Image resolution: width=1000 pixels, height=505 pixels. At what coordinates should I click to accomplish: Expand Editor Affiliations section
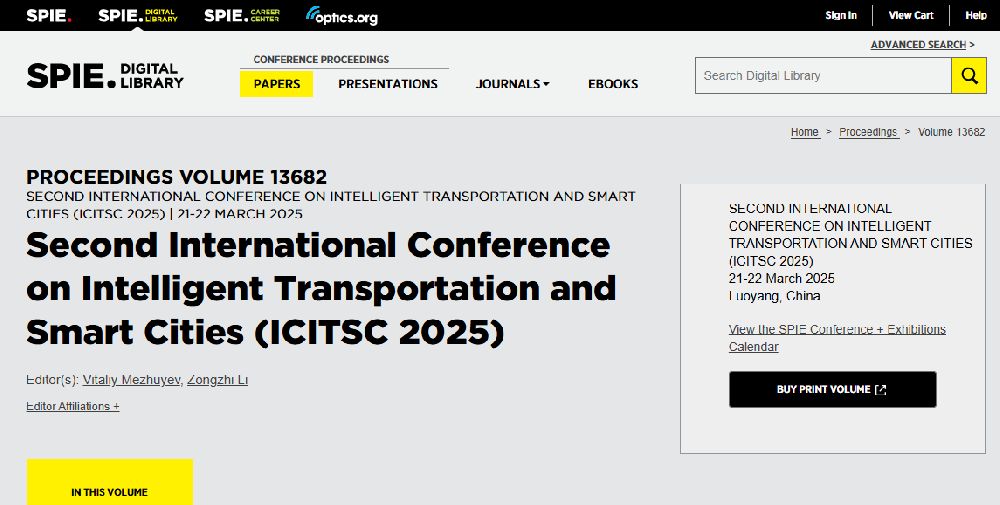73,406
